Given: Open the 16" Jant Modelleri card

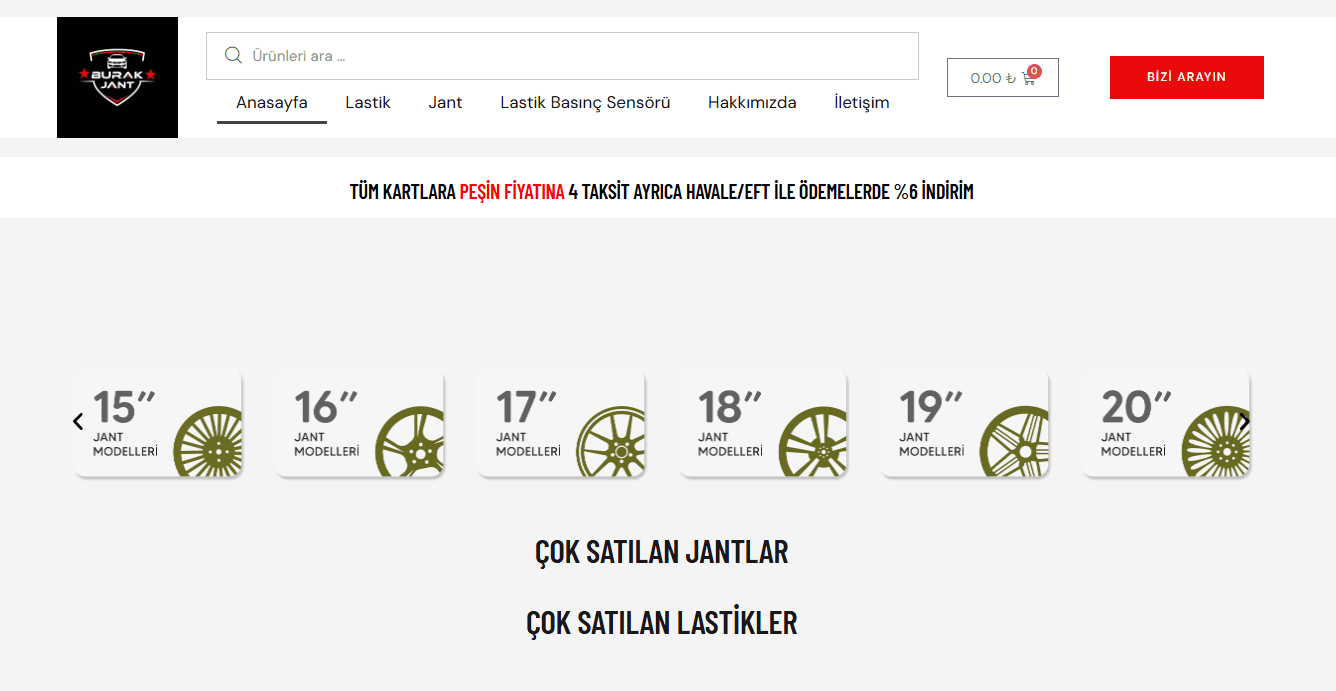Looking at the screenshot, I should click(x=359, y=423).
